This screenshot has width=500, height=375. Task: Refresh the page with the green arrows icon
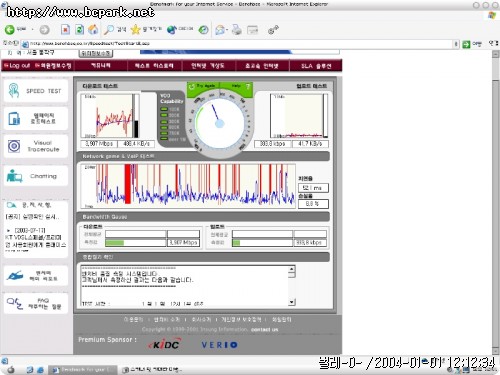[x=79, y=30]
